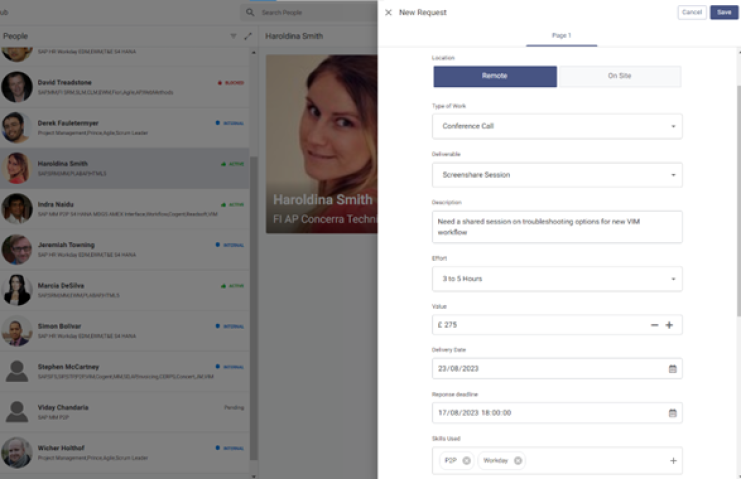Expand the Effort dropdown

(673, 278)
